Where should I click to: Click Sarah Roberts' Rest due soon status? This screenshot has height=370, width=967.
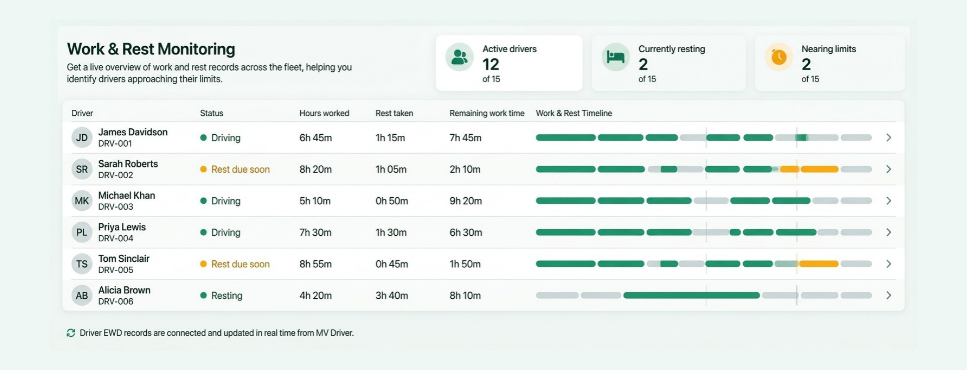[235, 170]
